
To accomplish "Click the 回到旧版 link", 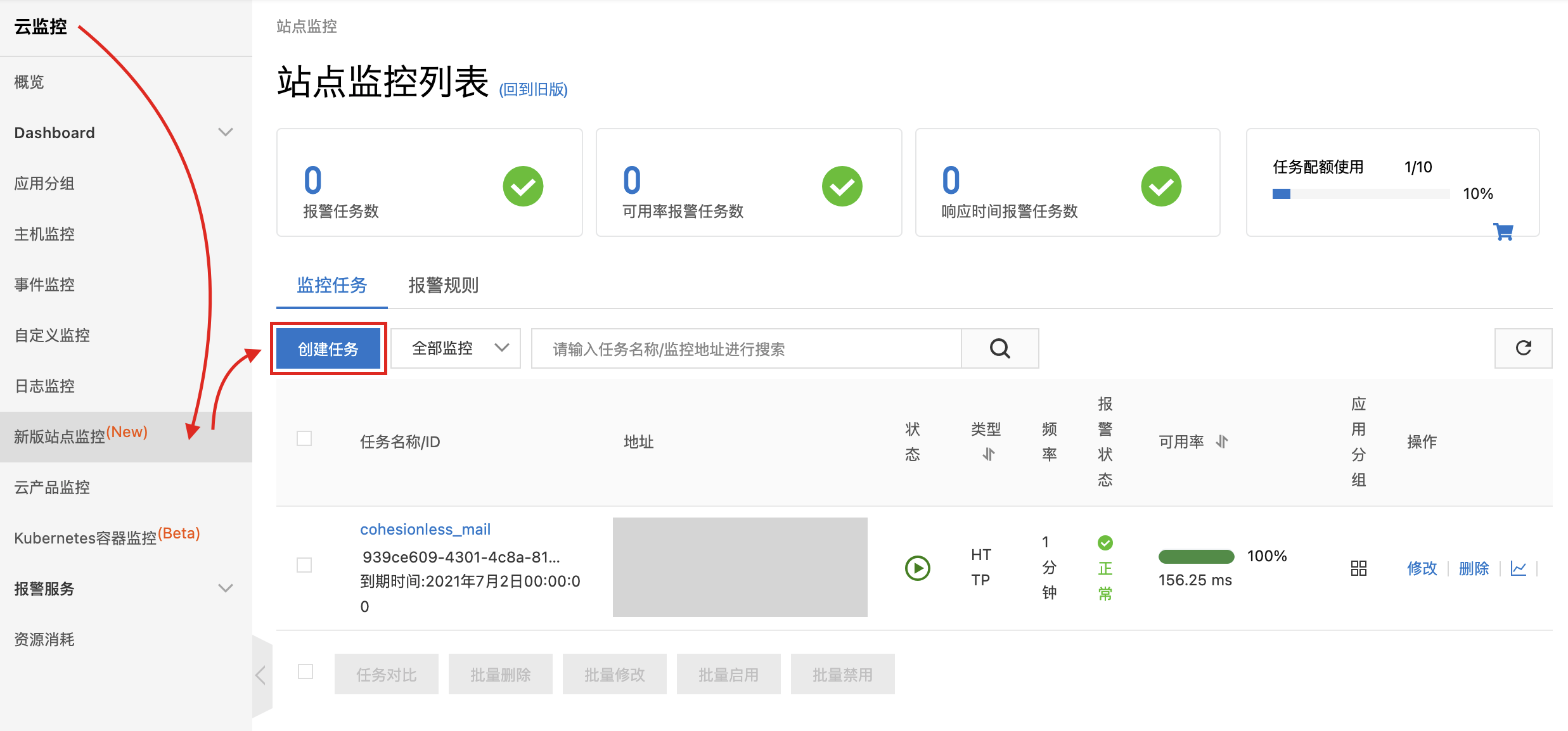I will 533,90.
